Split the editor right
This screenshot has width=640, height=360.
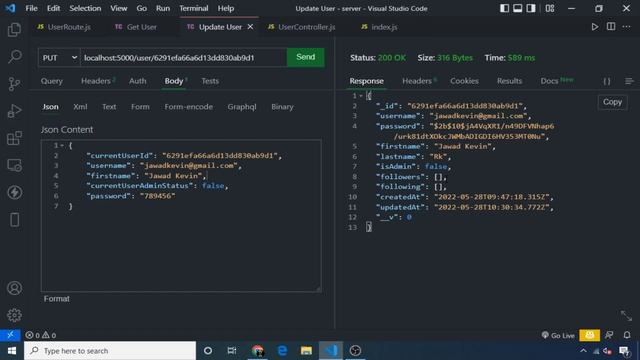(x=611, y=27)
